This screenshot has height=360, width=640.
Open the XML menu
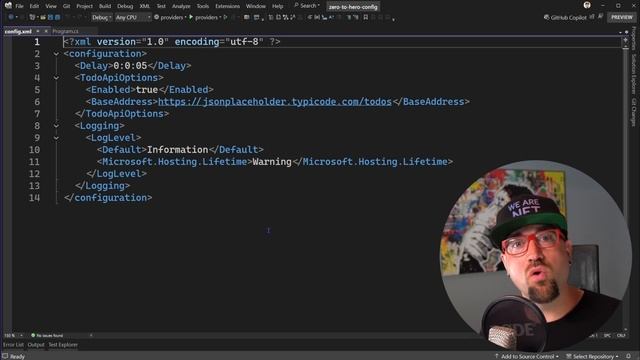coord(144,6)
